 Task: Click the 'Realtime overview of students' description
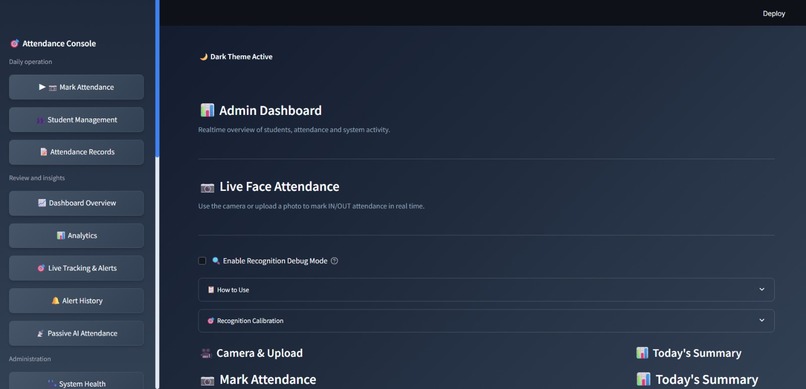coord(294,130)
